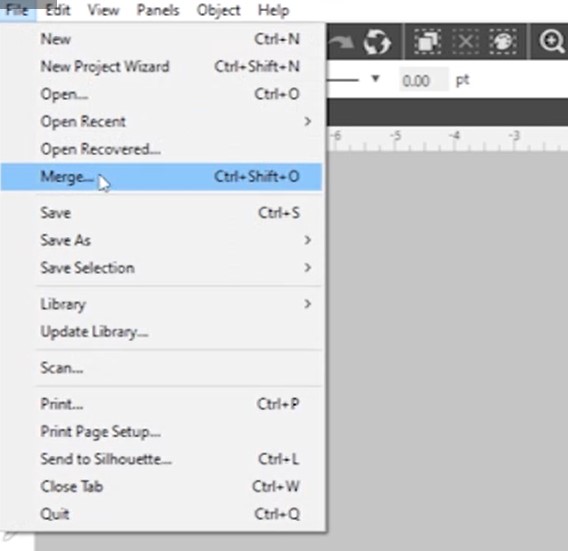Viewport: 568px width, 551px height.
Task: Choose Send to Silhouette... menu item
Action: (x=161, y=459)
